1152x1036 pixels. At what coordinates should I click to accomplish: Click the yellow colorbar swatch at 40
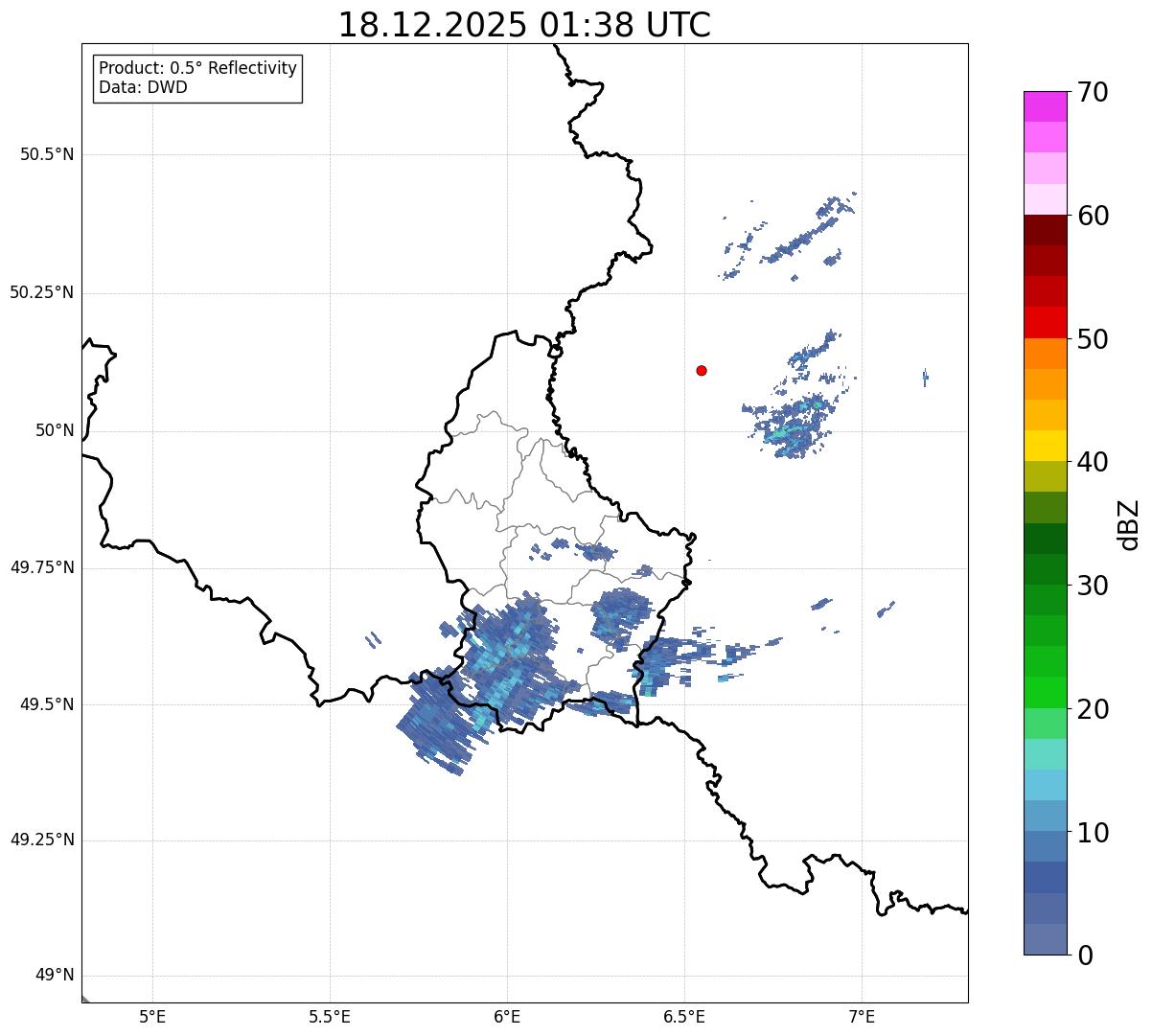(1045, 446)
